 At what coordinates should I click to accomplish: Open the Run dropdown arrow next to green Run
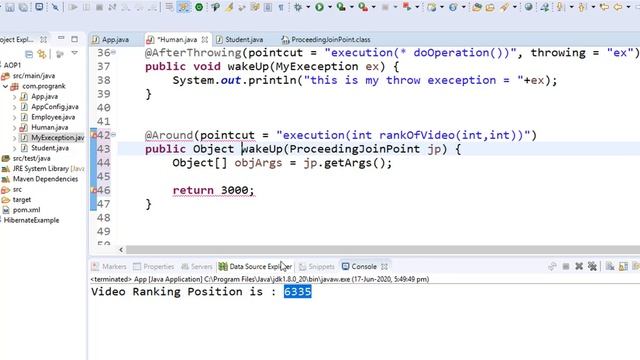(330, 7)
